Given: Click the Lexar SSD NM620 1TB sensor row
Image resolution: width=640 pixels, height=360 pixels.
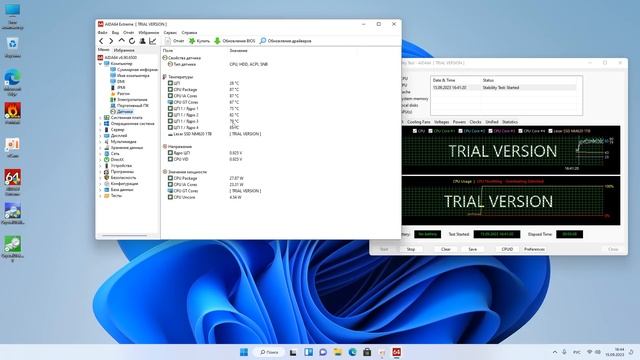Looking at the screenshot, I should point(214,134).
